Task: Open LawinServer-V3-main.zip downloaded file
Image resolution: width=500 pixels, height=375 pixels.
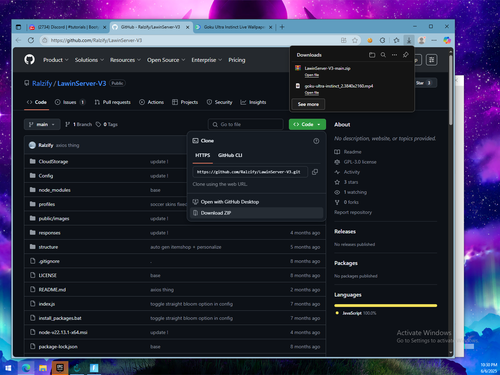Action: [x=327, y=68]
